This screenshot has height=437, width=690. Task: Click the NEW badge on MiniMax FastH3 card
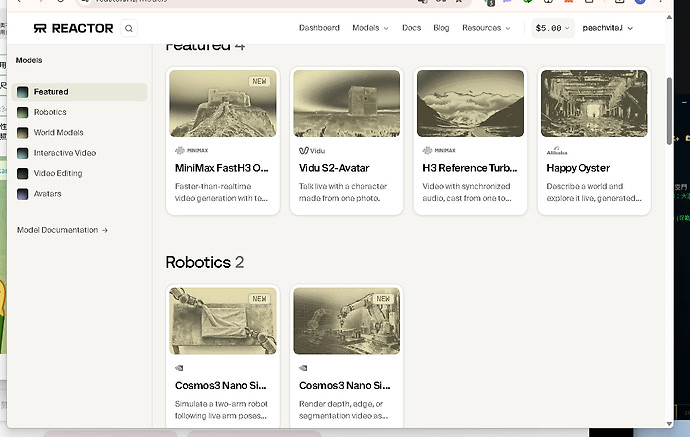(259, 81)
